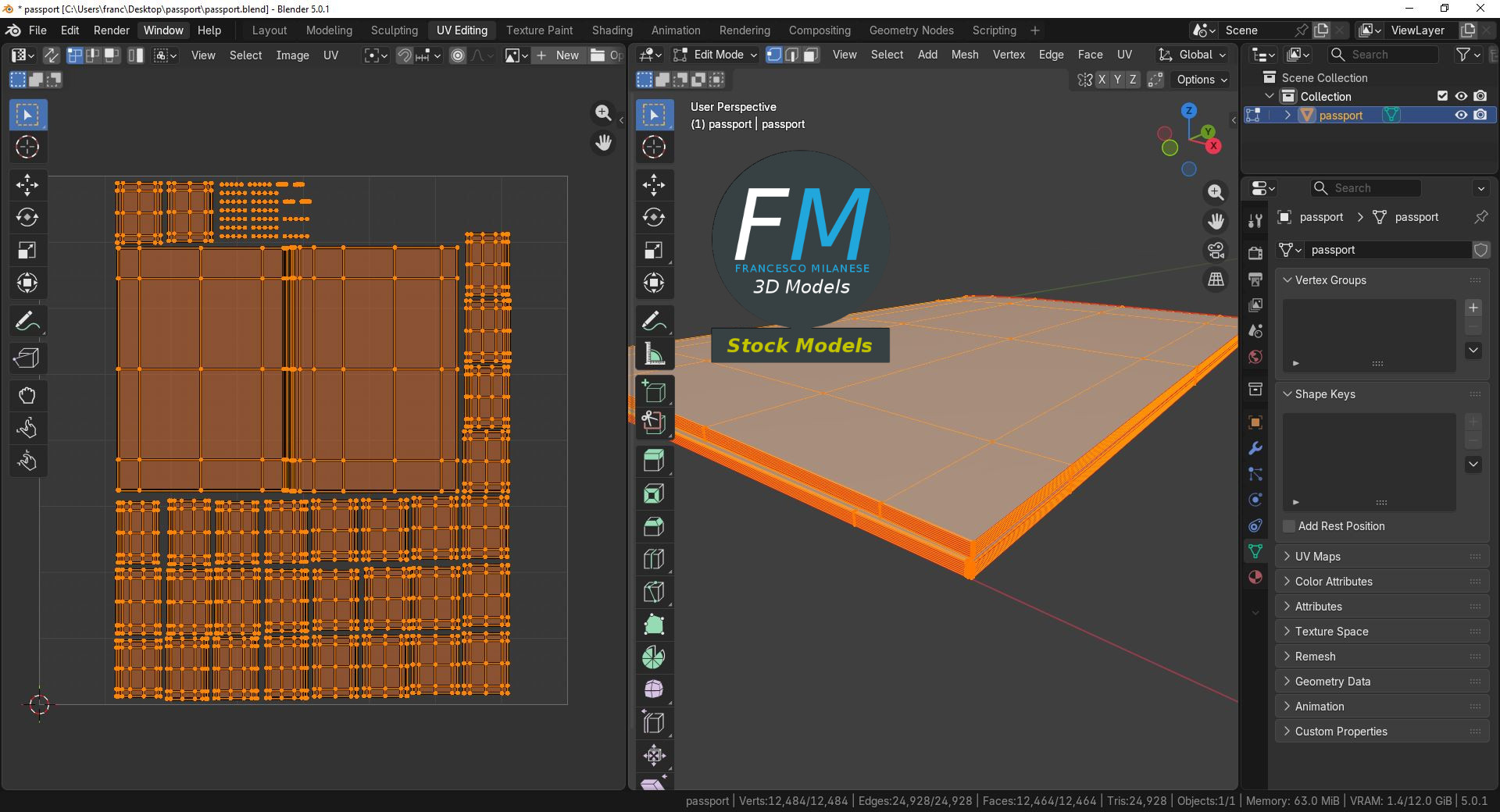Open Edit Mode dropdown
1500x812 pixels.
716,55
